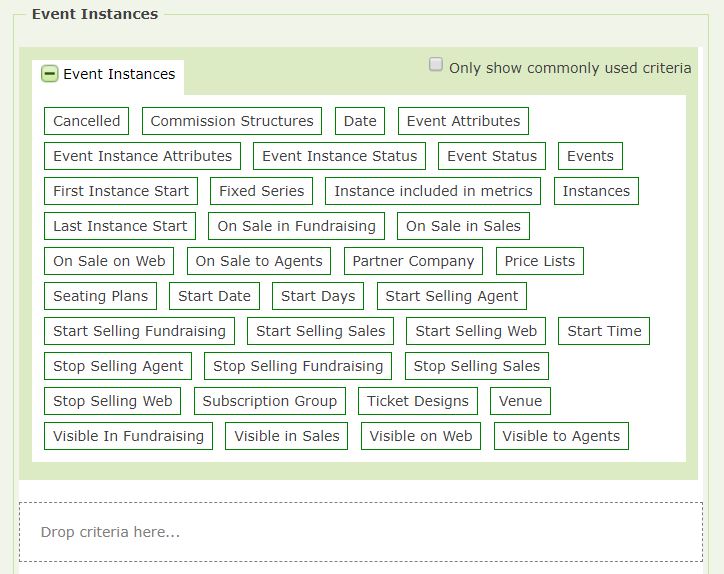Select the Venue criterion

(520, 401)
